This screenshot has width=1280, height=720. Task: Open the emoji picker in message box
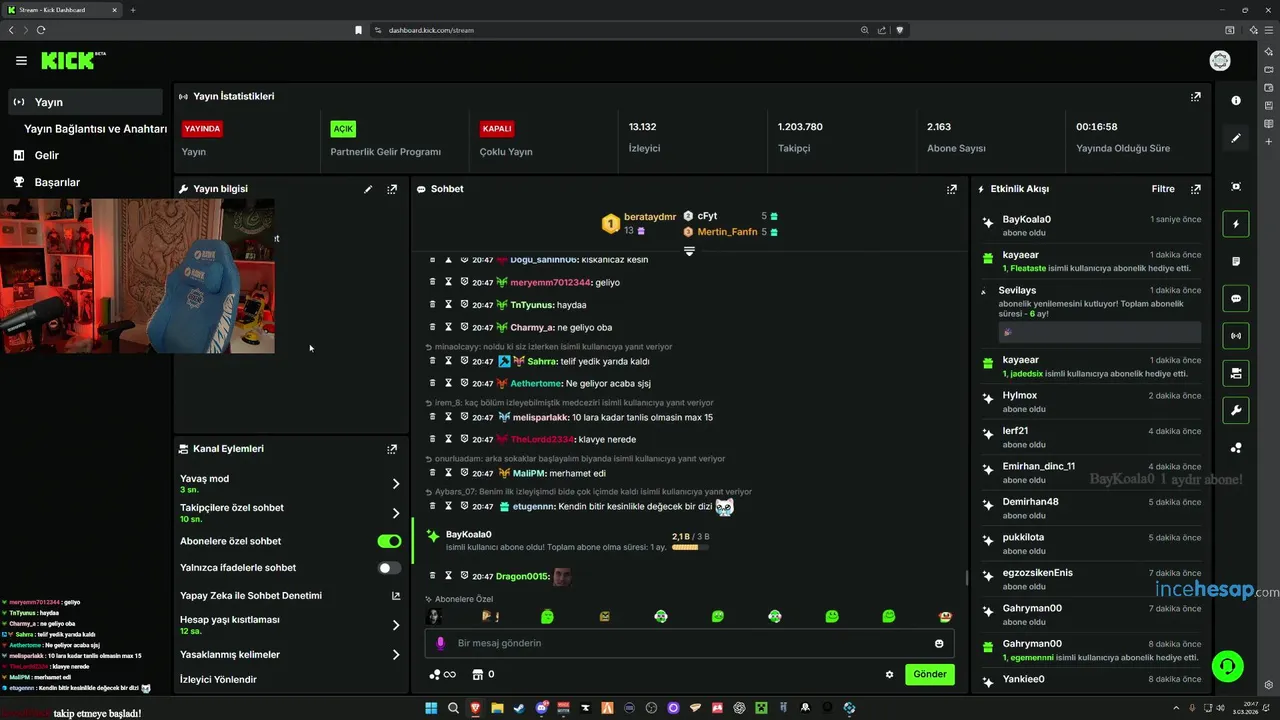pyautogui.click(x=939, y=643)
